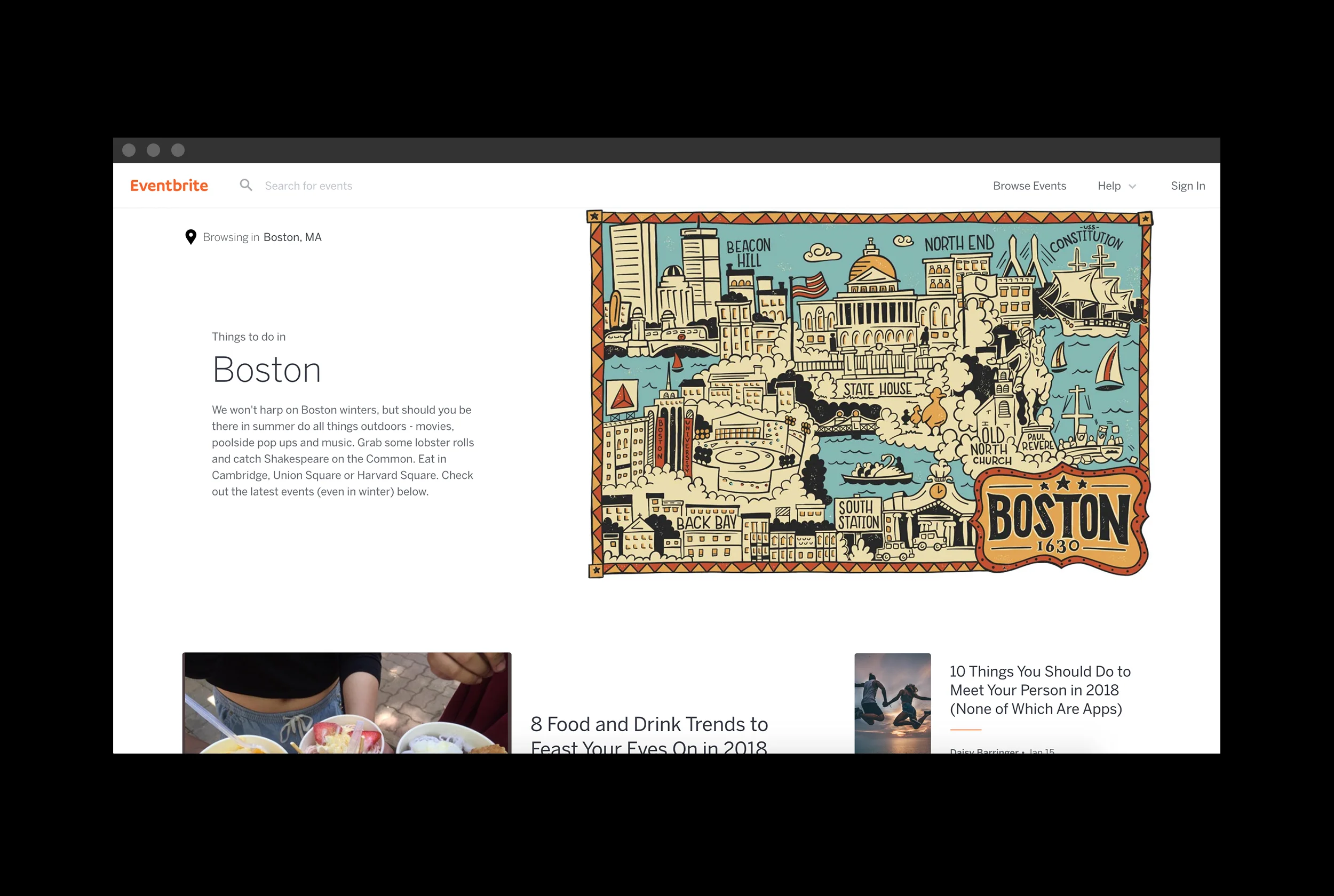The width and height of the screenshot is (1334, 896).
Task: Focus the Search for events field
Action: (x=308, y=186)
